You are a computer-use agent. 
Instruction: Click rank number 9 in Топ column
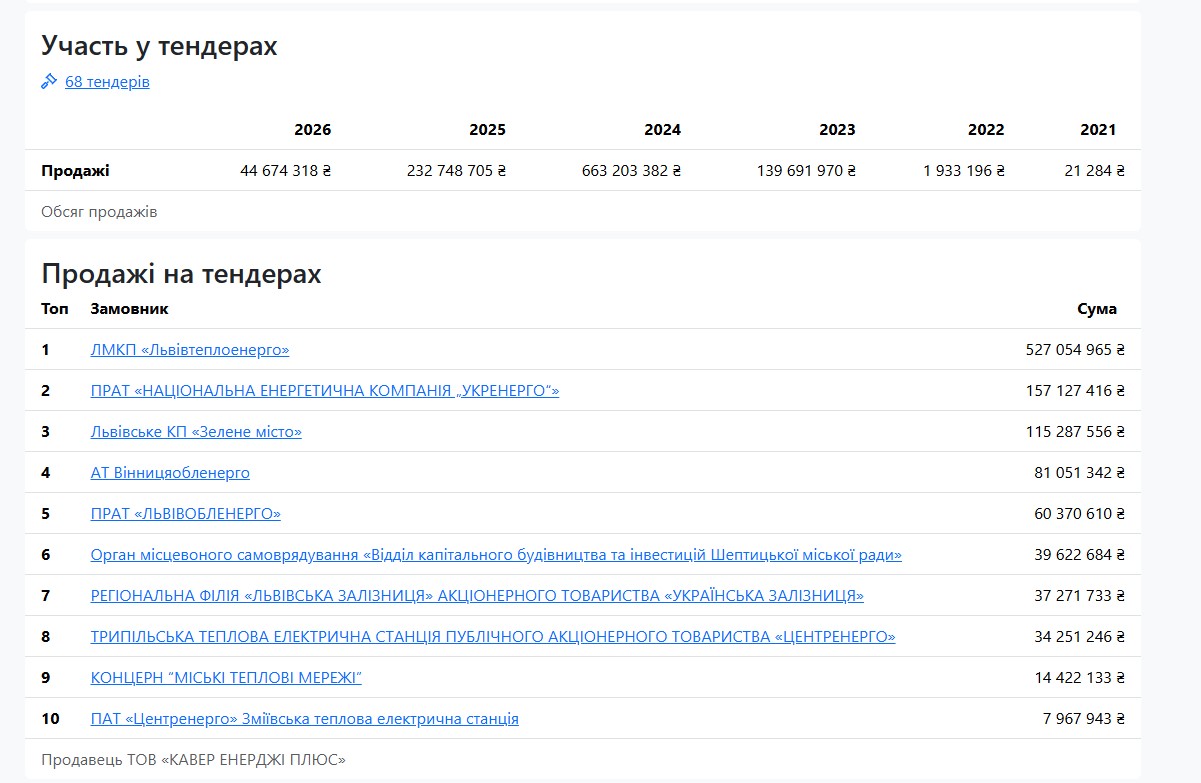pos(46,678)
